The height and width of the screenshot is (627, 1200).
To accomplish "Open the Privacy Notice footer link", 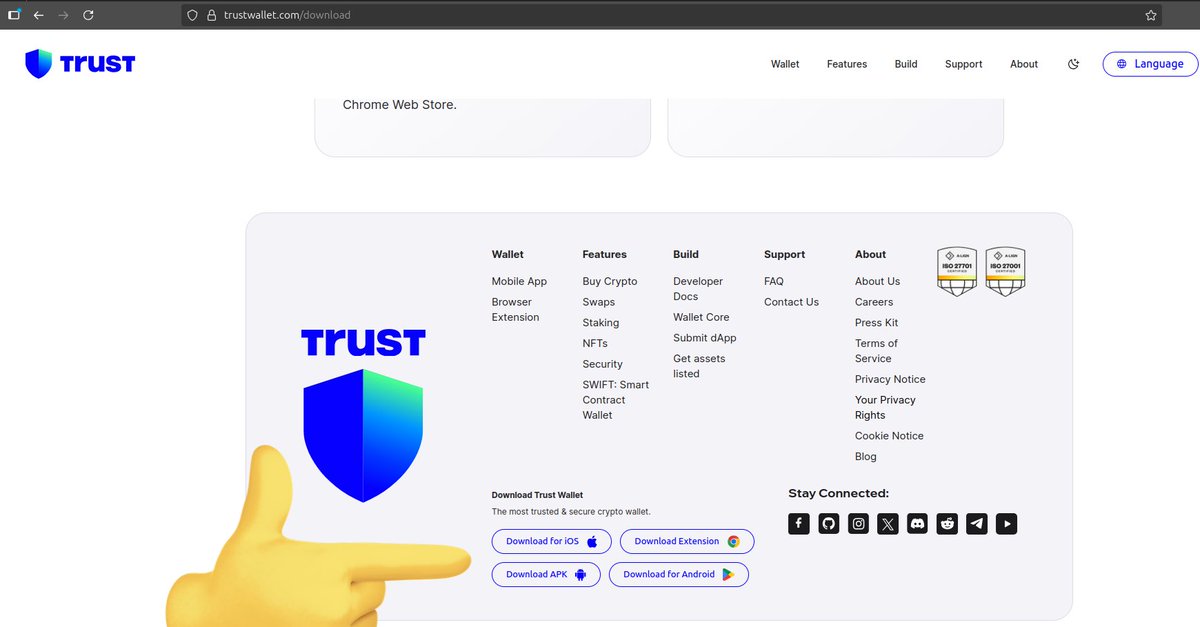I will tap(890, 379).
